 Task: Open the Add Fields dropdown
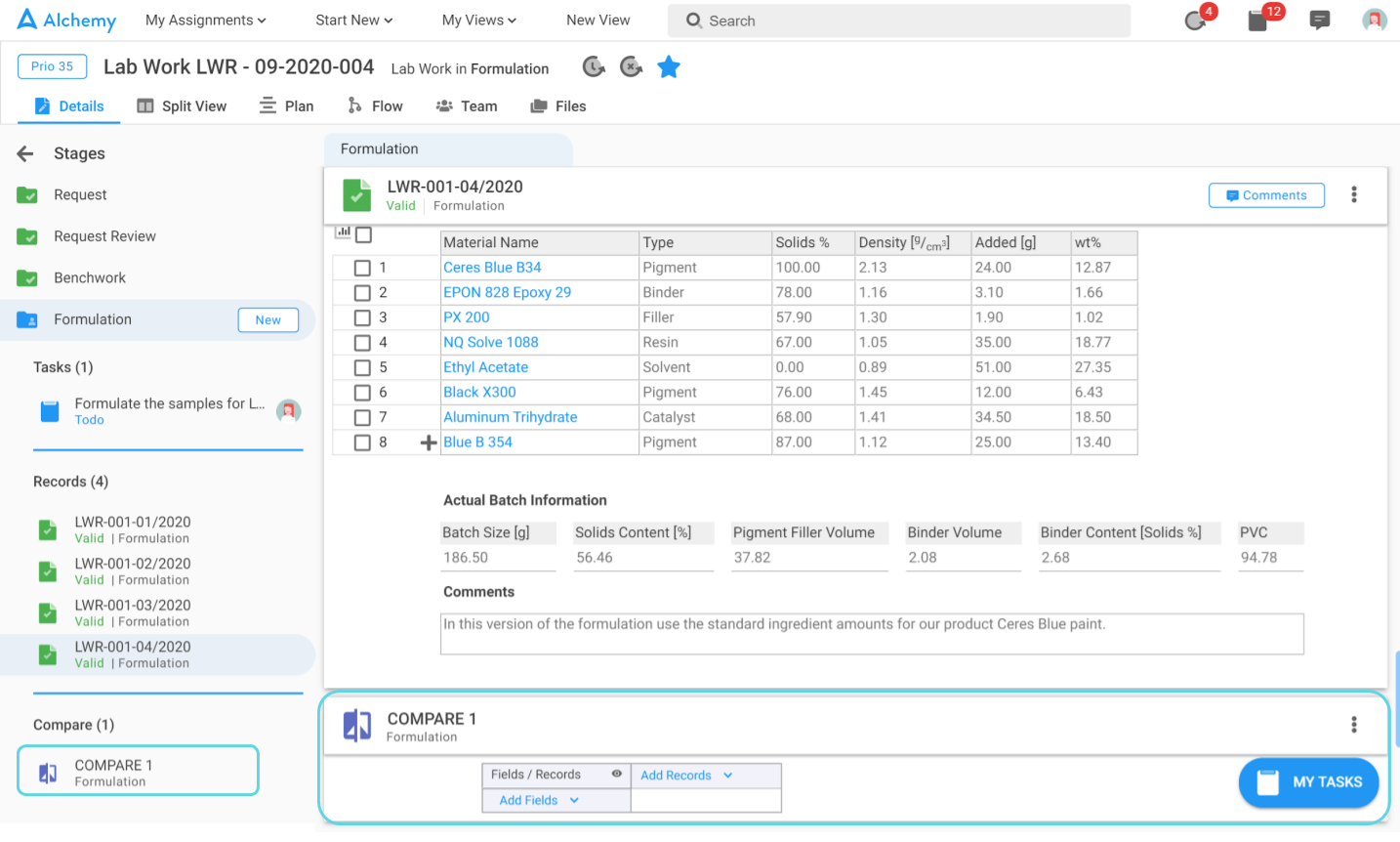click(539, 800)
